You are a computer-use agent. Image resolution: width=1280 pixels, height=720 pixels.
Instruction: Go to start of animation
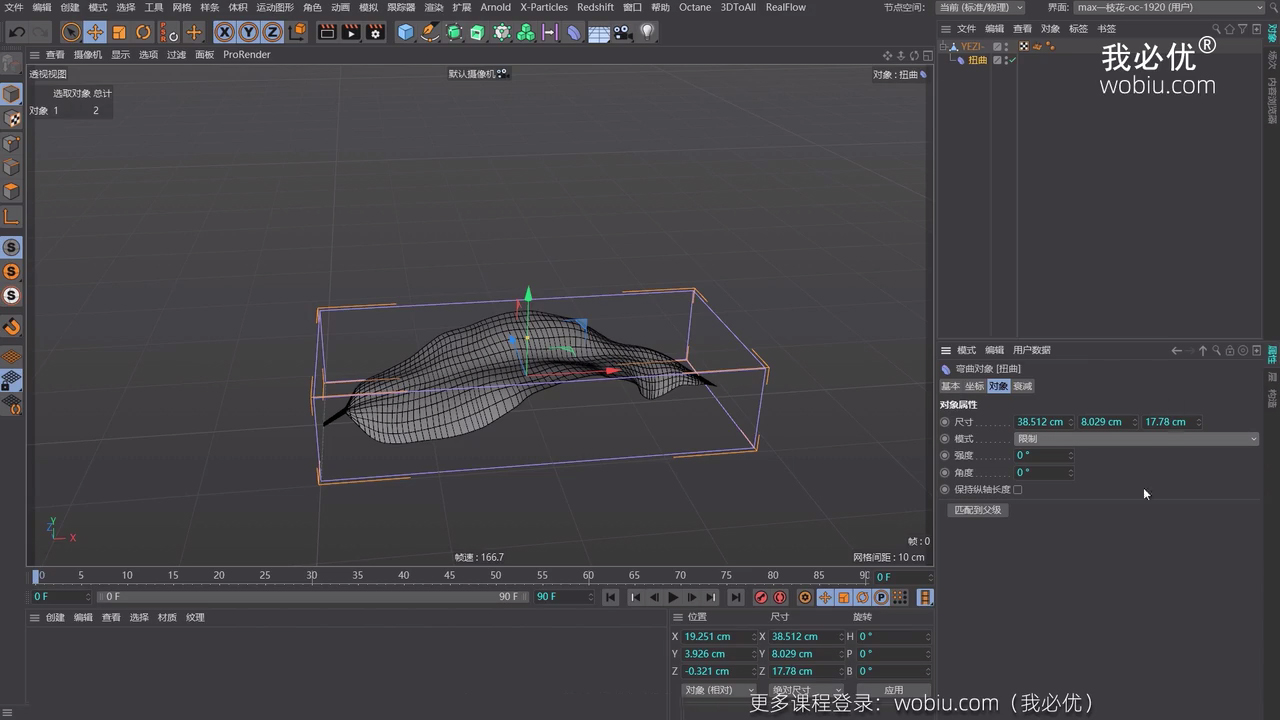610,597
